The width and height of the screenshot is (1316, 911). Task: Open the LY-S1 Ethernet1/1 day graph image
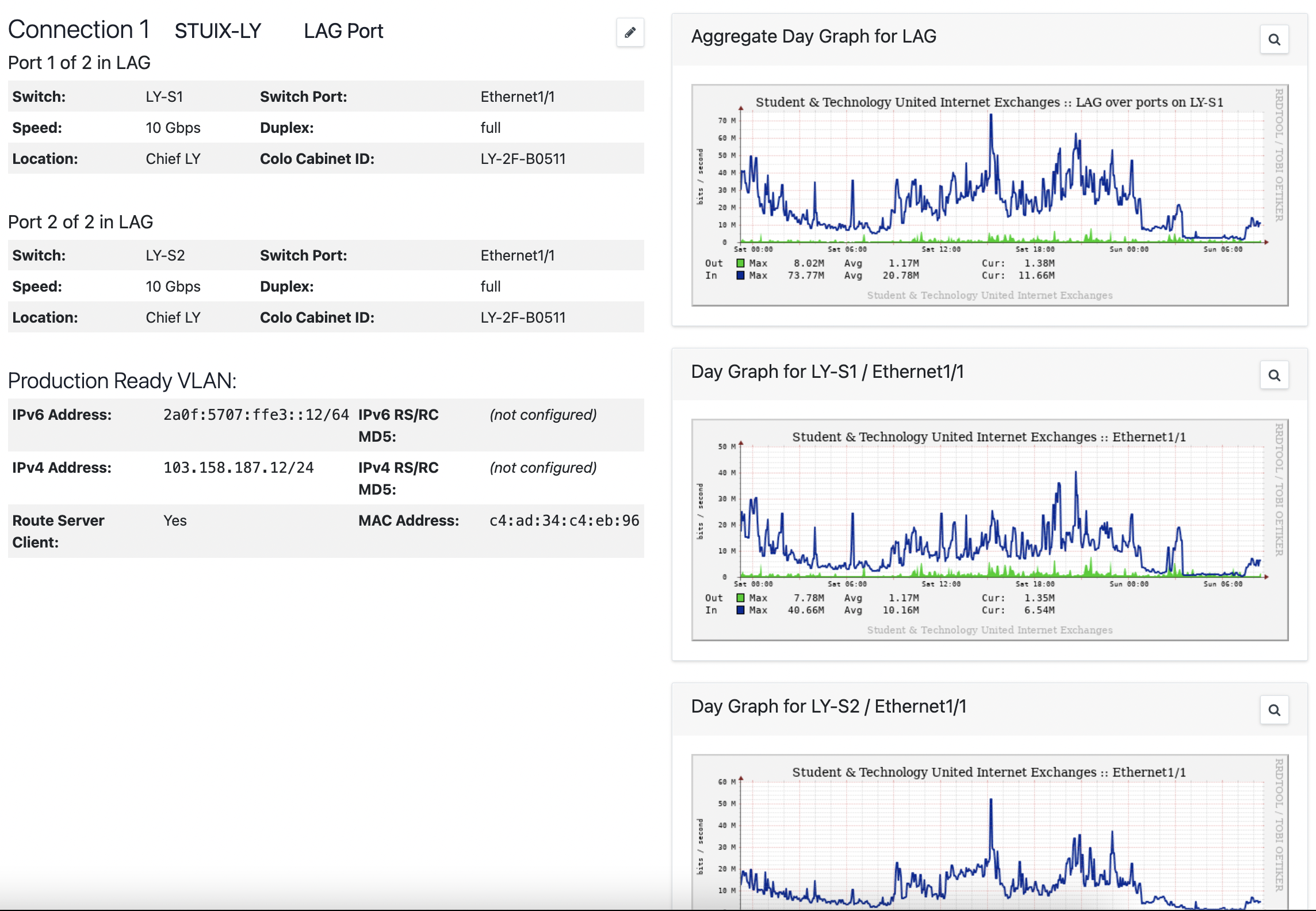[990, 530]
